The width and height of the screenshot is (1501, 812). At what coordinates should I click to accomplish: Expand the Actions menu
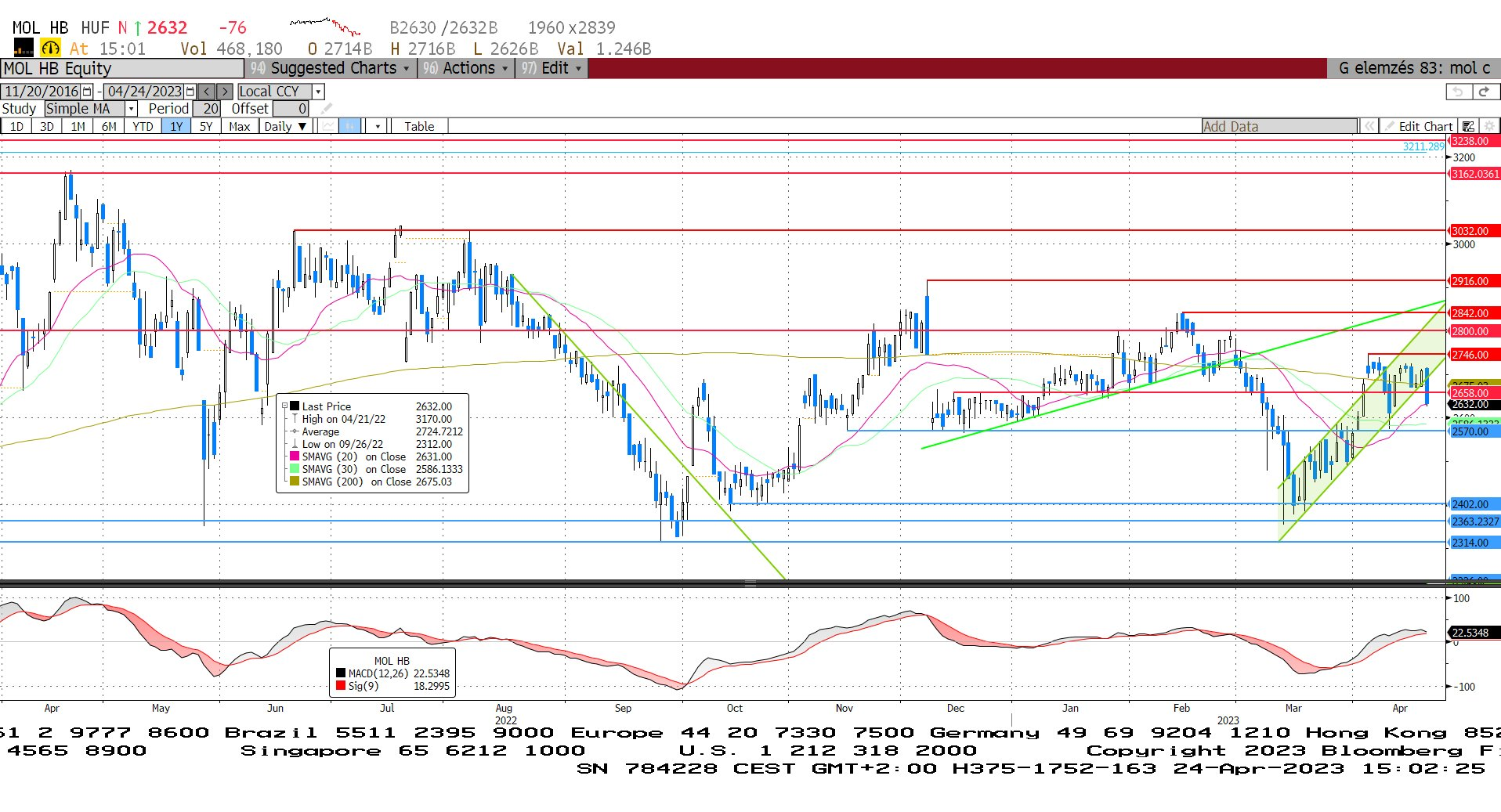click(466, 68)
